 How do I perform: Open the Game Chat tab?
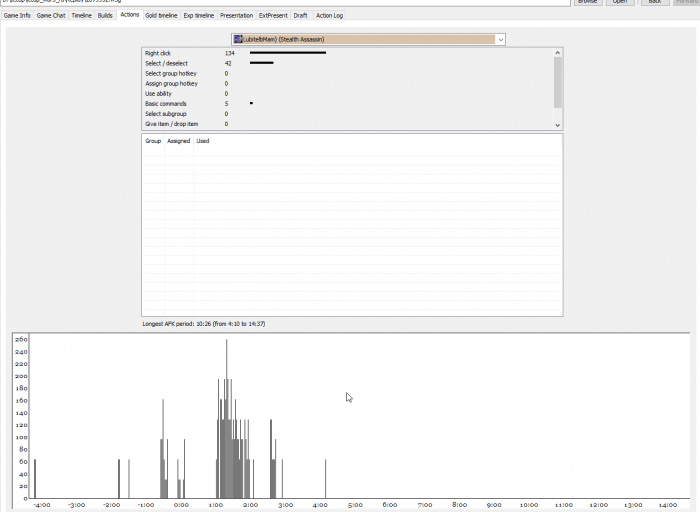click(x=51, y=16)
